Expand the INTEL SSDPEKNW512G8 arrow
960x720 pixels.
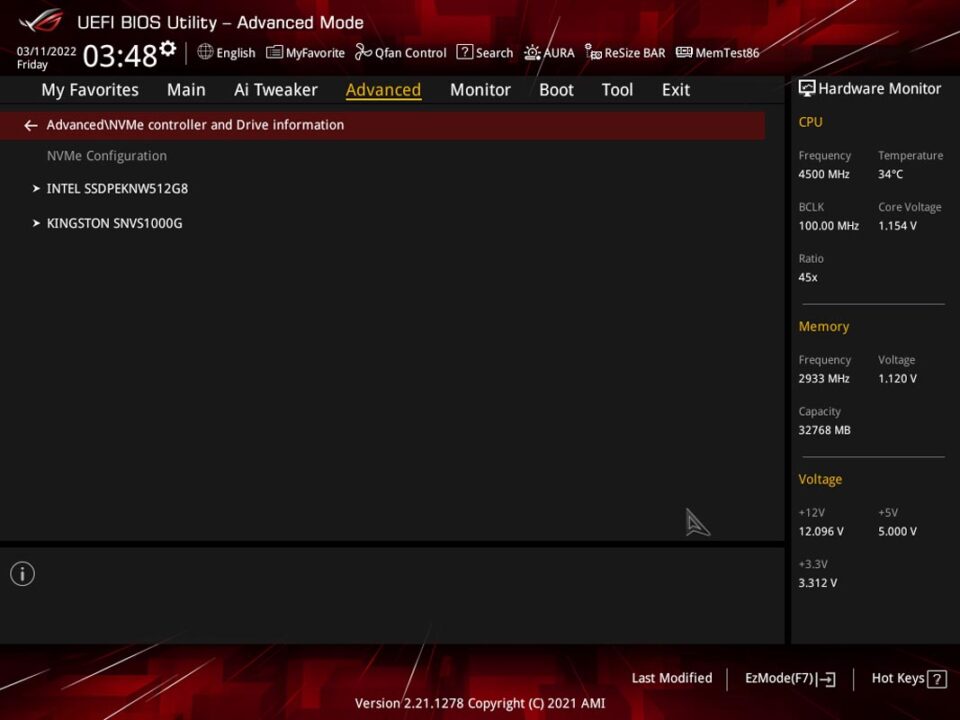point(36,189)
